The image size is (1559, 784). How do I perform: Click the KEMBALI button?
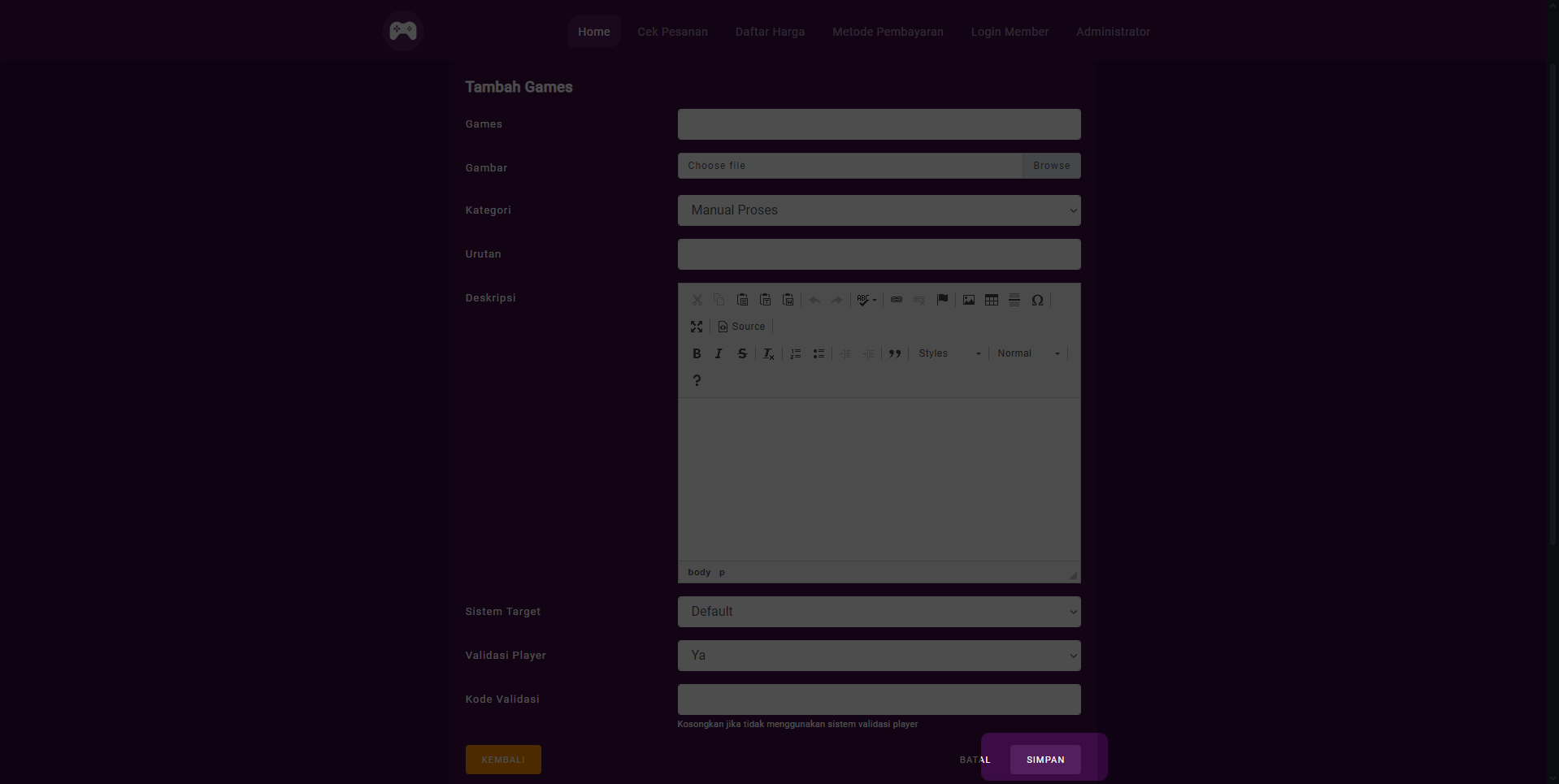[503, 760]
